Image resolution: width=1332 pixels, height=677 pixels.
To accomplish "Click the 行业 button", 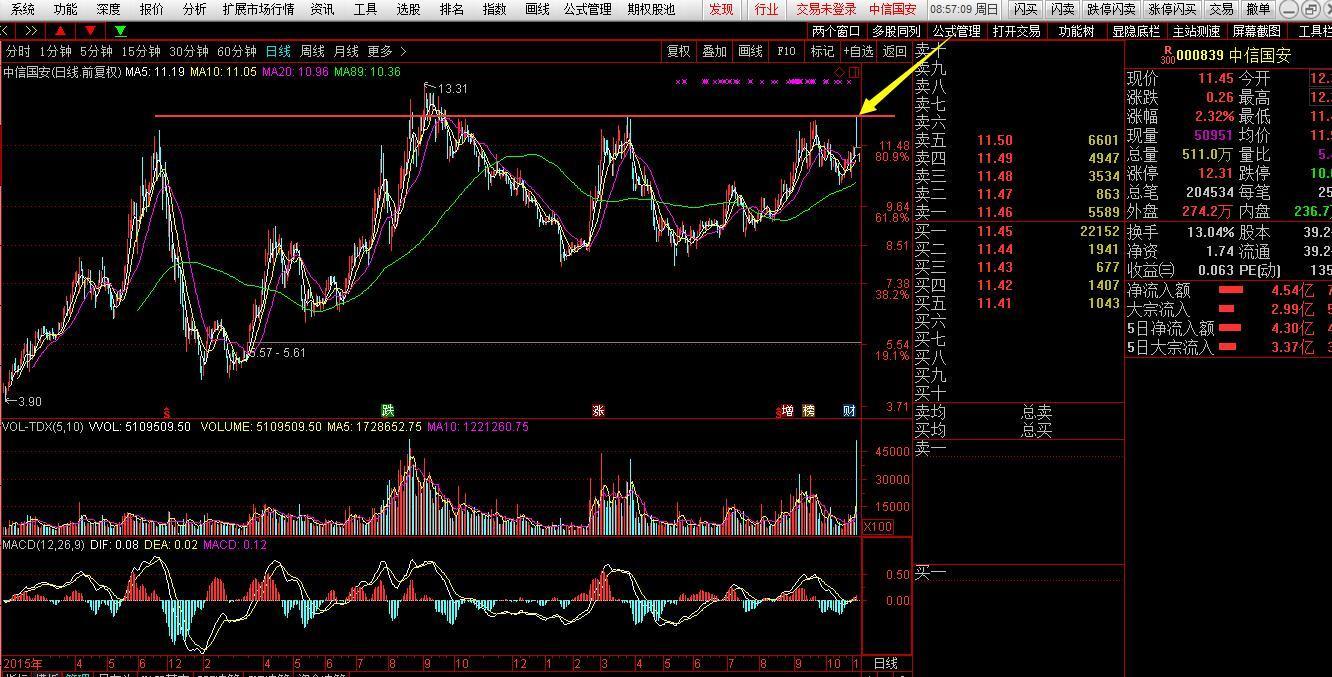I will pyautogui.click(x=766, y=9).
